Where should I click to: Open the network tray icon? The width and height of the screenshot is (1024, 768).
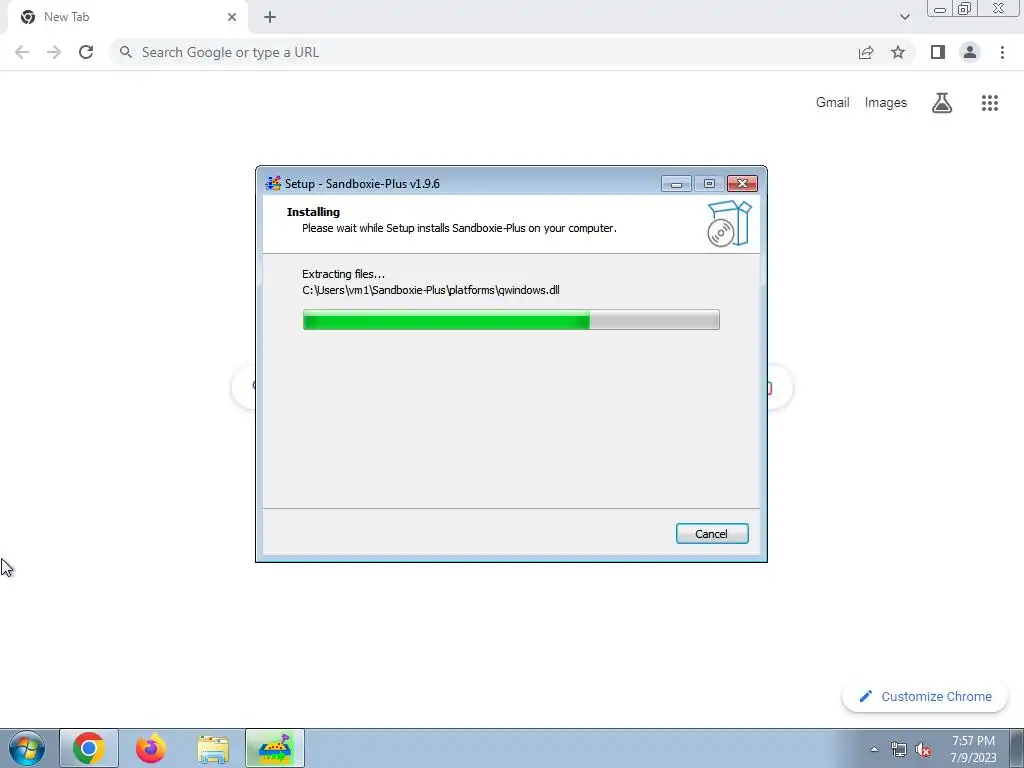coord(899,749)
